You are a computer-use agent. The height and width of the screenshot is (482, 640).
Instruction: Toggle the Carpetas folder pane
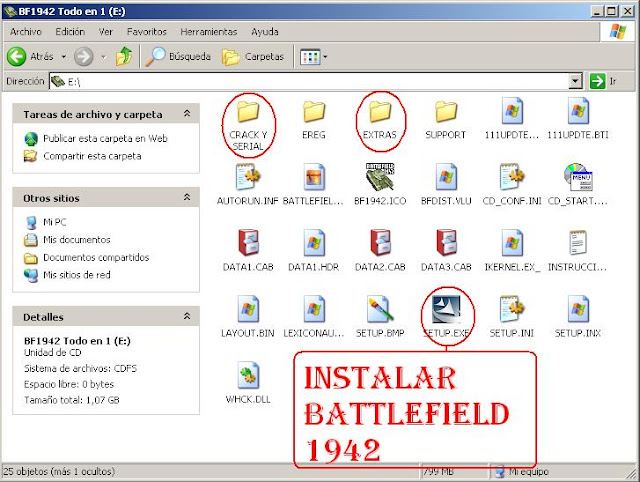pos(253,56)
